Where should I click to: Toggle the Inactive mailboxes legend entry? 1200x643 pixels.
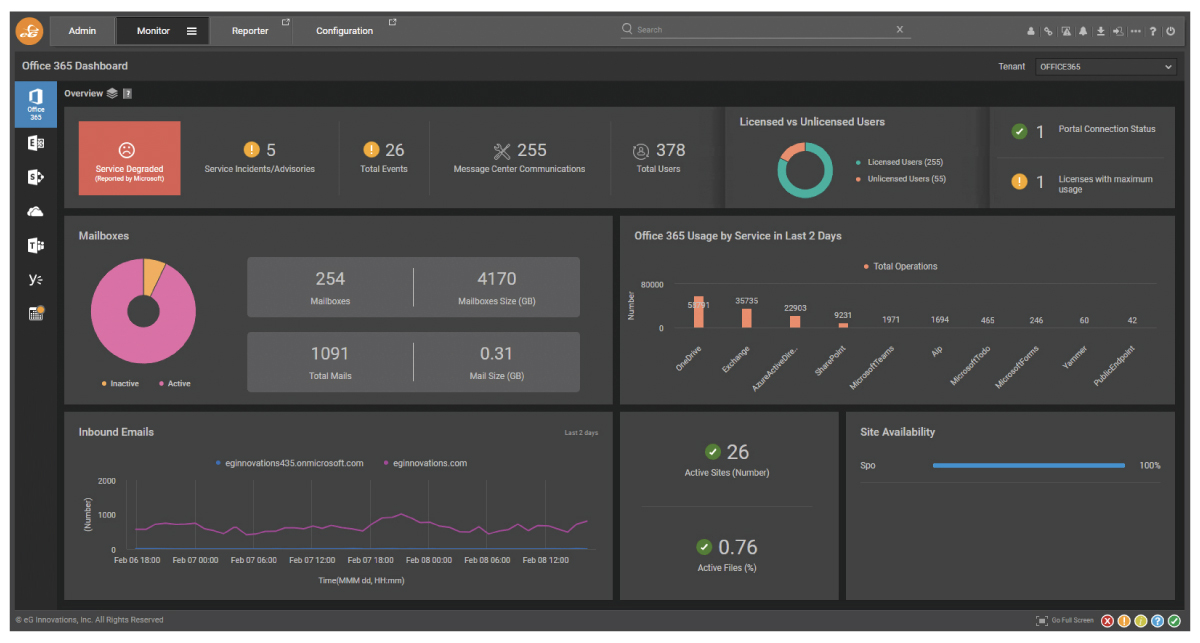coord(120,384)
